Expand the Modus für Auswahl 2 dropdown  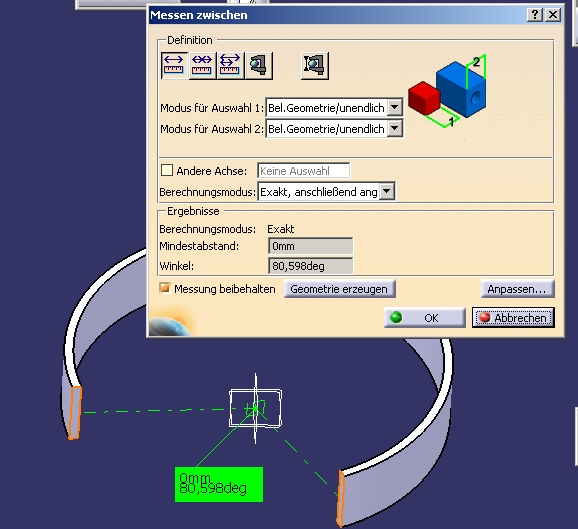pos(394,129)
